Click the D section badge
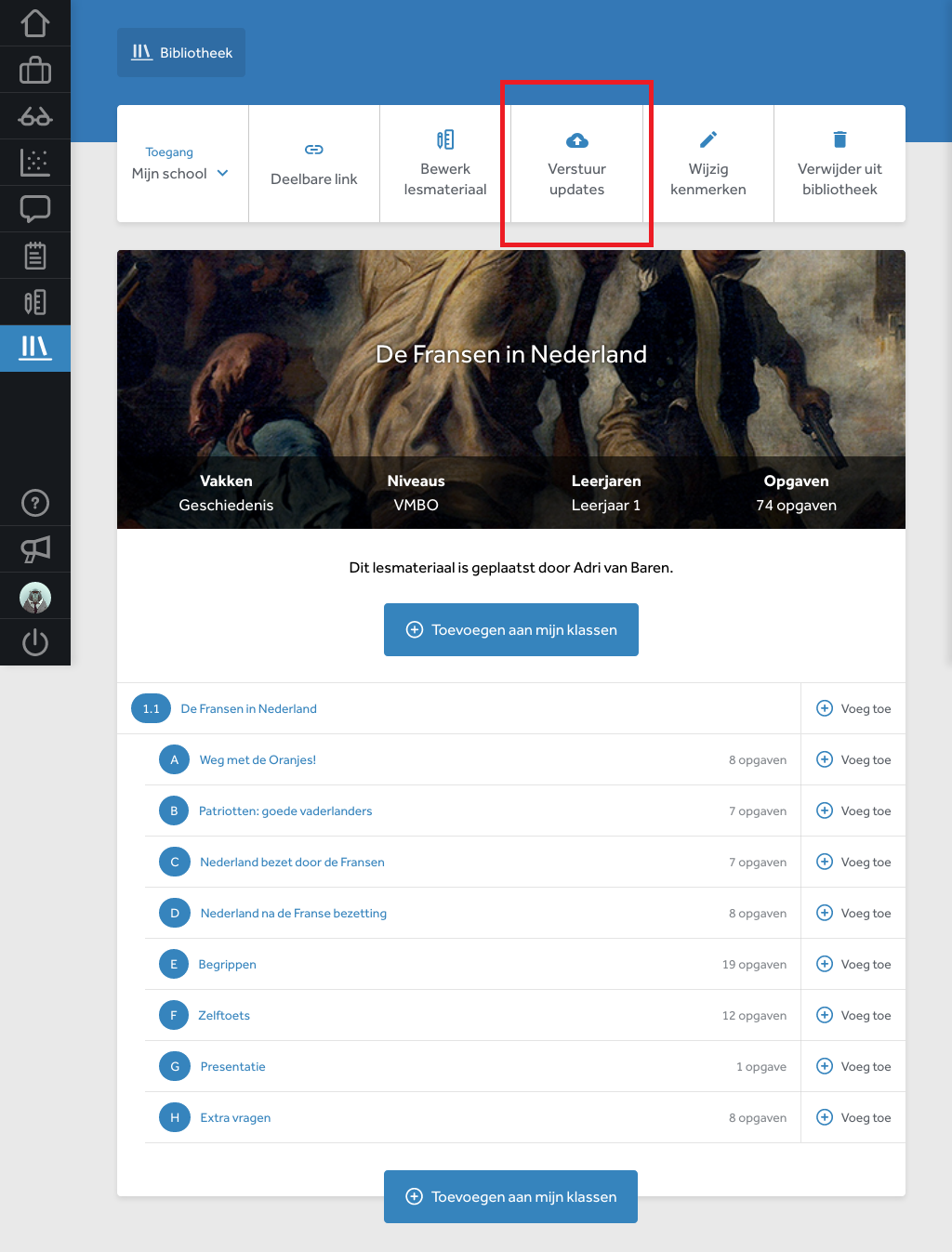This screenshot has height=1252, width=952. click(174, 914)
